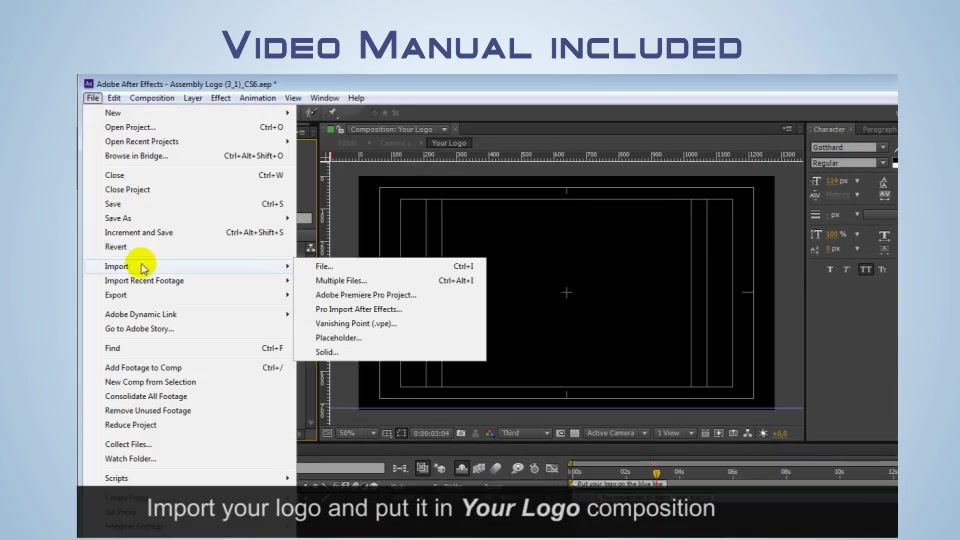Open Comp Flowchart icon in viewer
Image resolution: width=960 pixels, height=540 pixels.
(748, 433)
